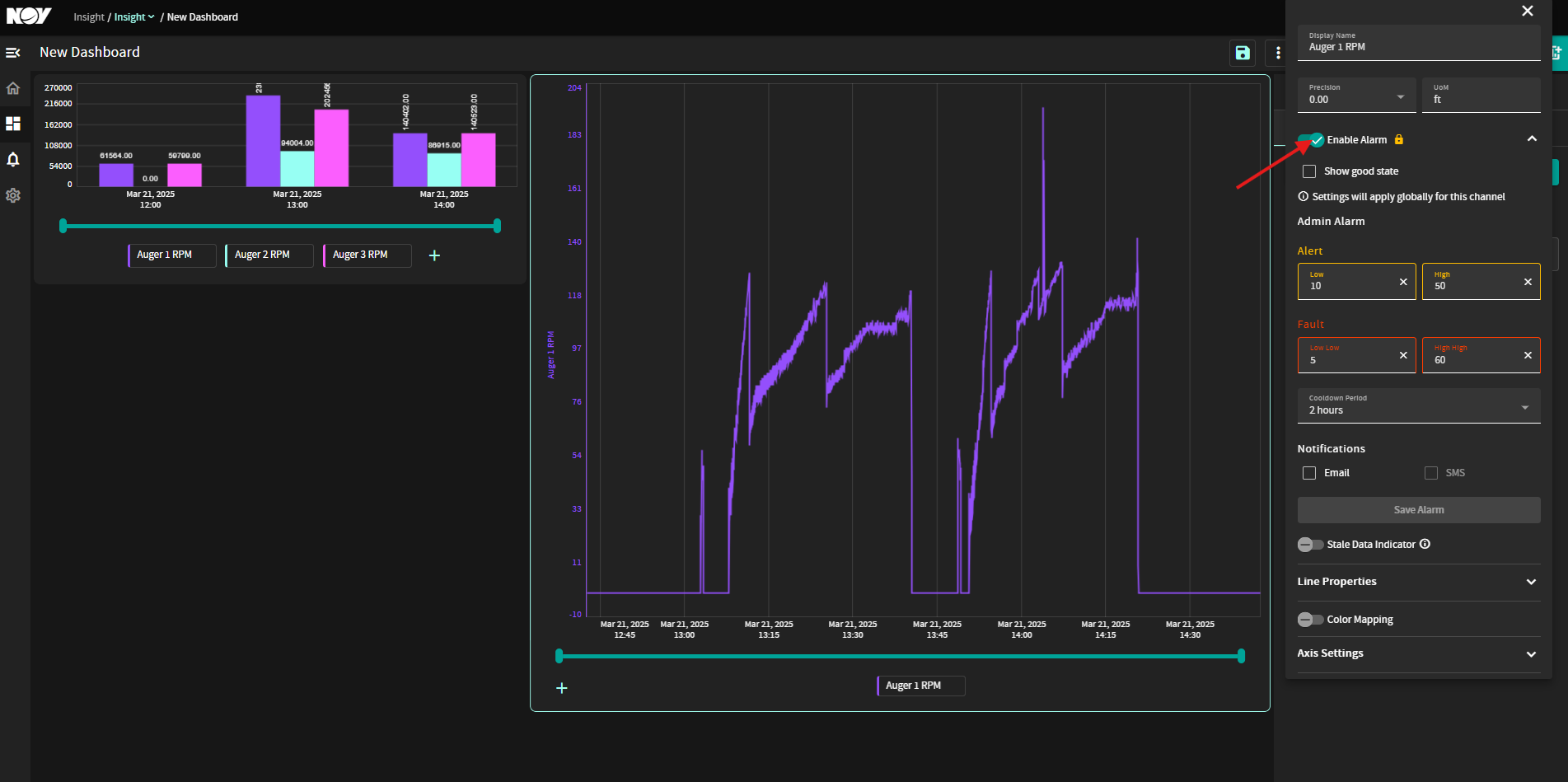Click the Save Alarm button
The width and height of the screenshot is (1568, 782).
[x=1419, y=510]
